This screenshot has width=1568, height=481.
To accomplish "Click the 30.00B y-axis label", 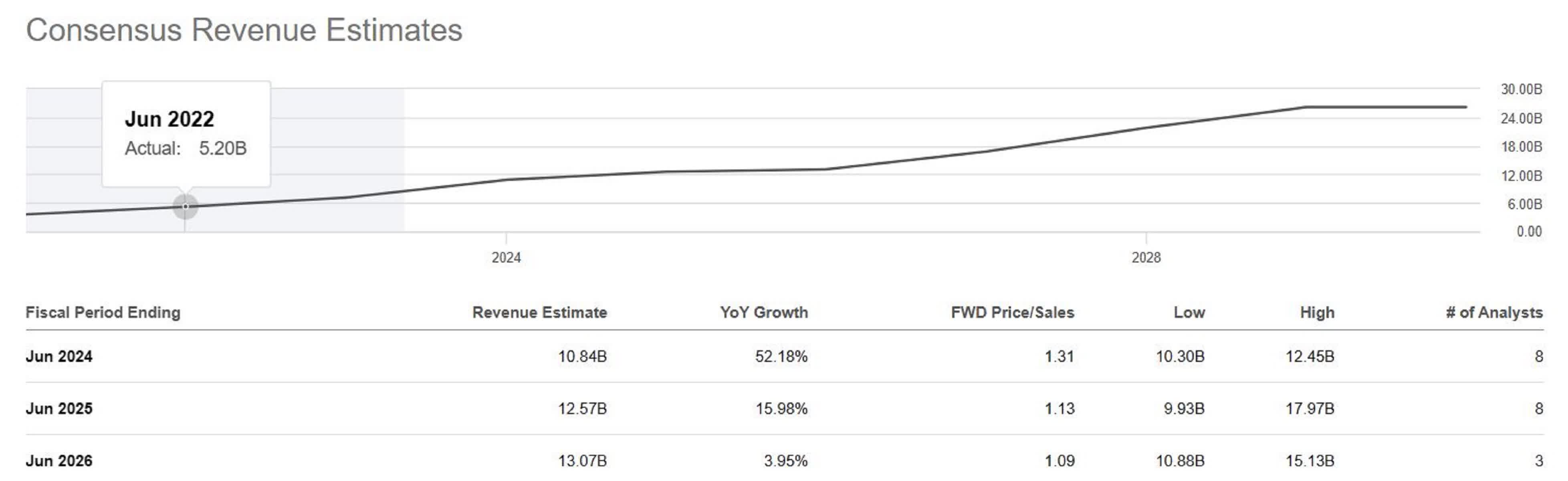I will coord(1521,89).
